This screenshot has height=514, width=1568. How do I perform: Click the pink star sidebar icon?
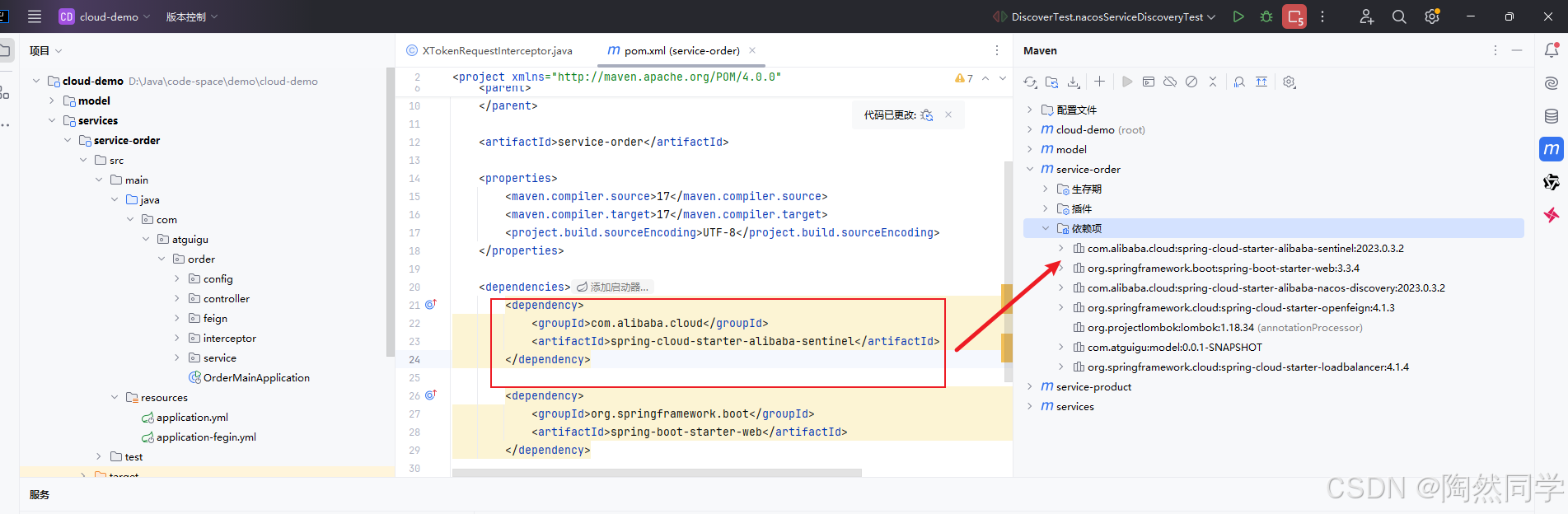pyautogui.click(x=1552, y=215)
